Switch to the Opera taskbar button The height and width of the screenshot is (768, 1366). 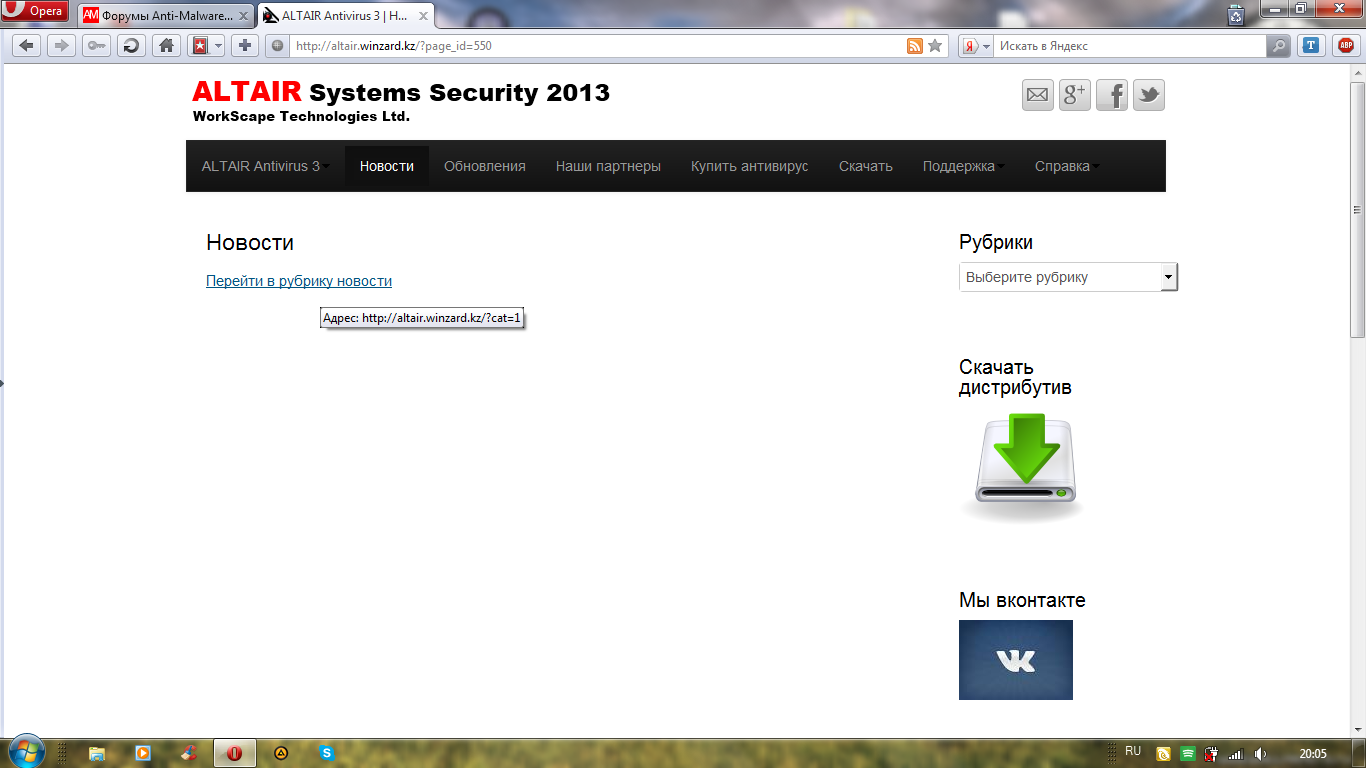point(234,753)
